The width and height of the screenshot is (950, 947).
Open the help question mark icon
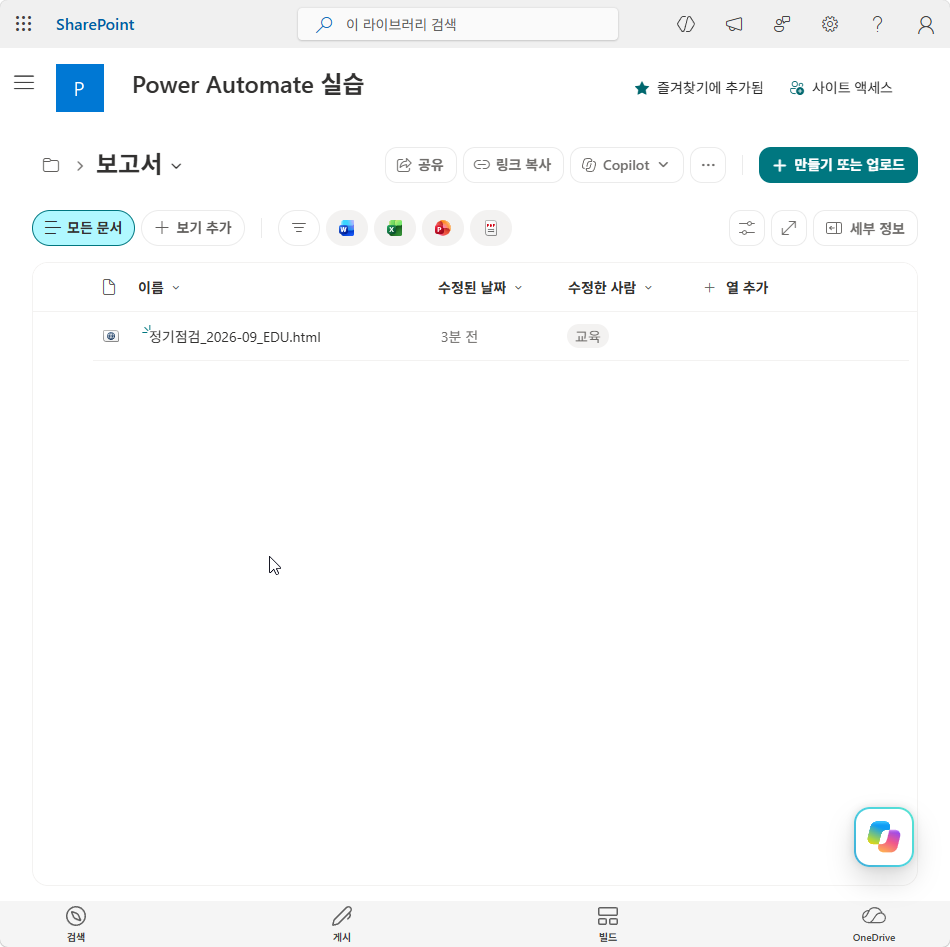877,24
